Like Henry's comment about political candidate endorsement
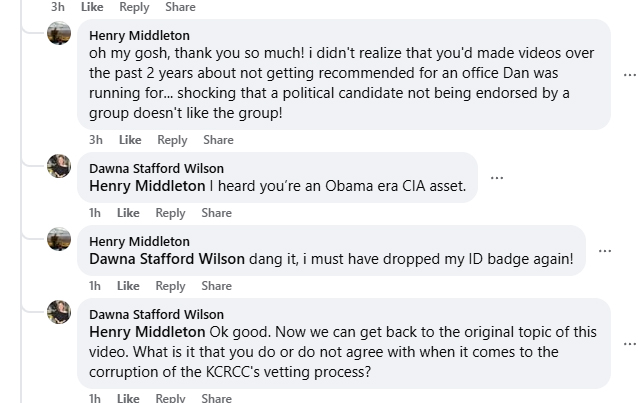Image resolution: width=638 pixels, height=403 pixels. pos(130,140)
